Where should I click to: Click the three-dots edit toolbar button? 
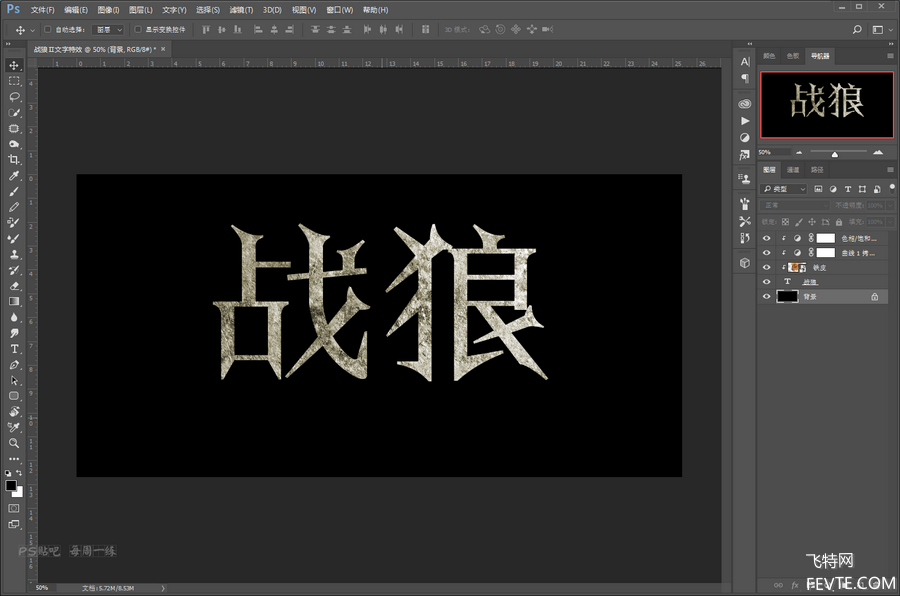point(14,459)
